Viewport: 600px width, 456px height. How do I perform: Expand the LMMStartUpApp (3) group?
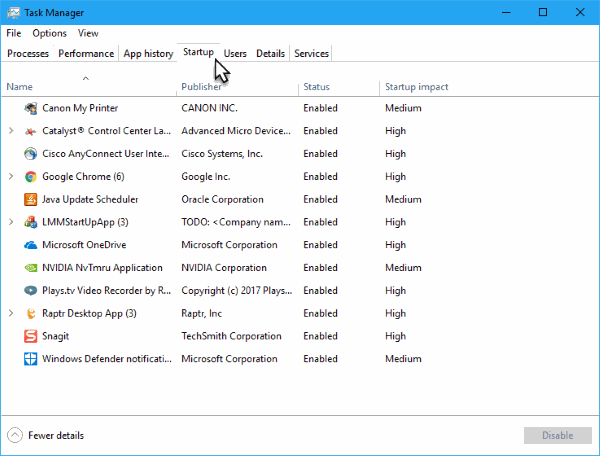tap(11, 222)
